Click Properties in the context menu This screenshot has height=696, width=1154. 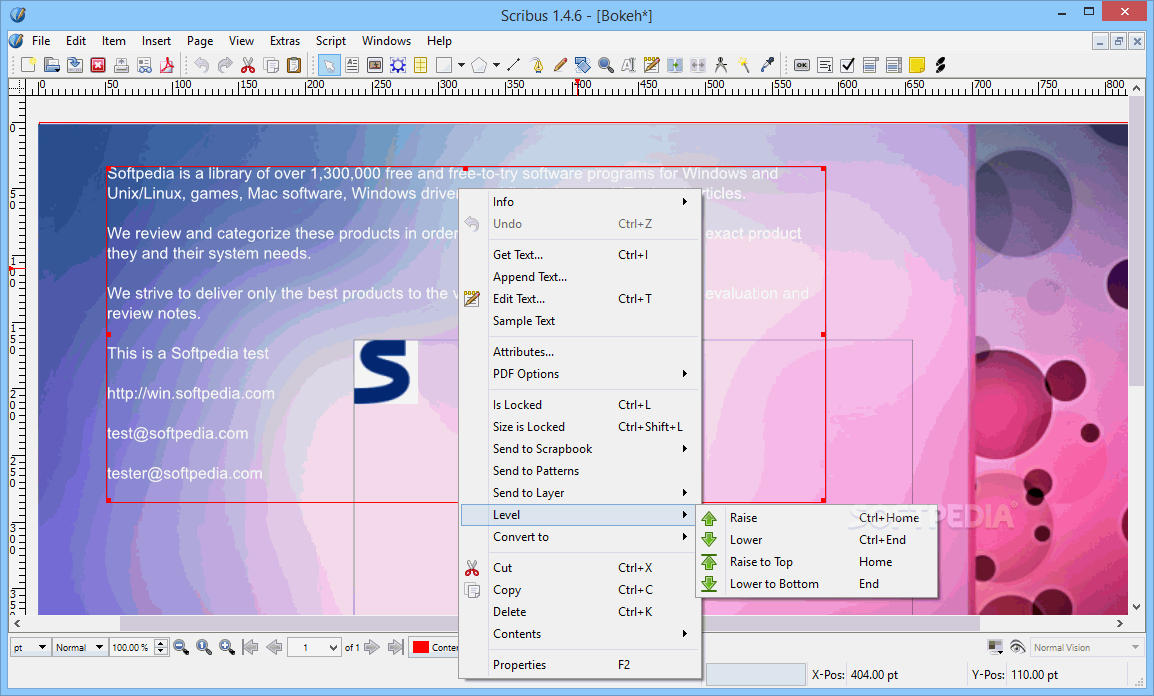(x=580, y=665)
